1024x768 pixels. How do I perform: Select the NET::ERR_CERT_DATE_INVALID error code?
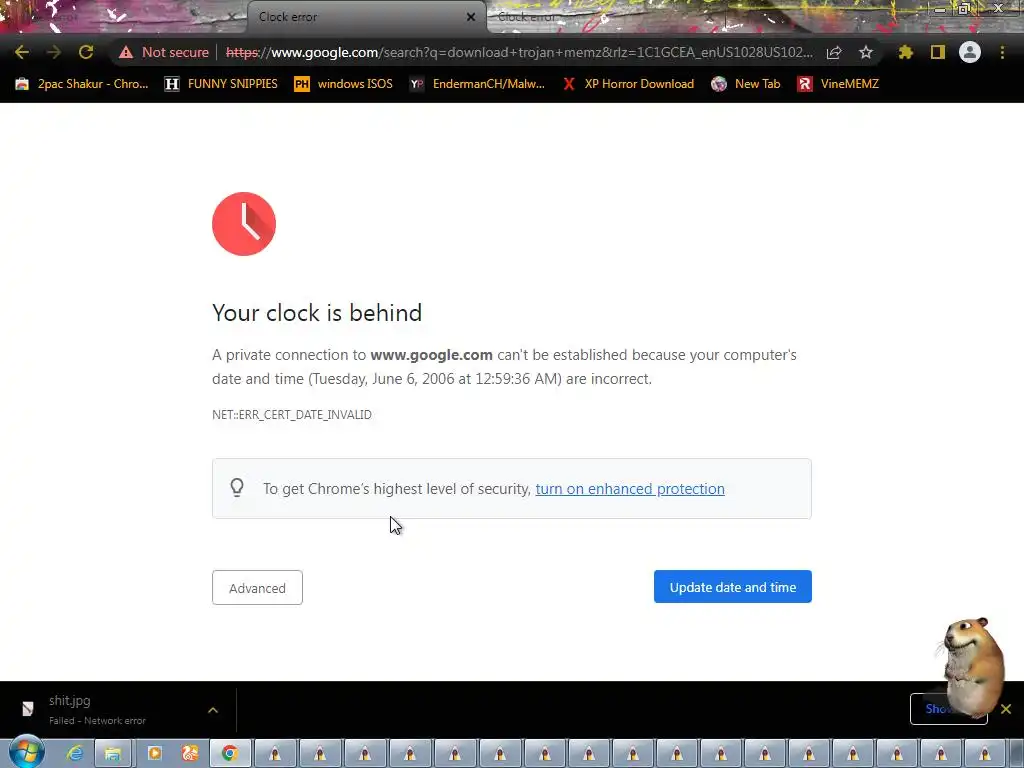292,415
